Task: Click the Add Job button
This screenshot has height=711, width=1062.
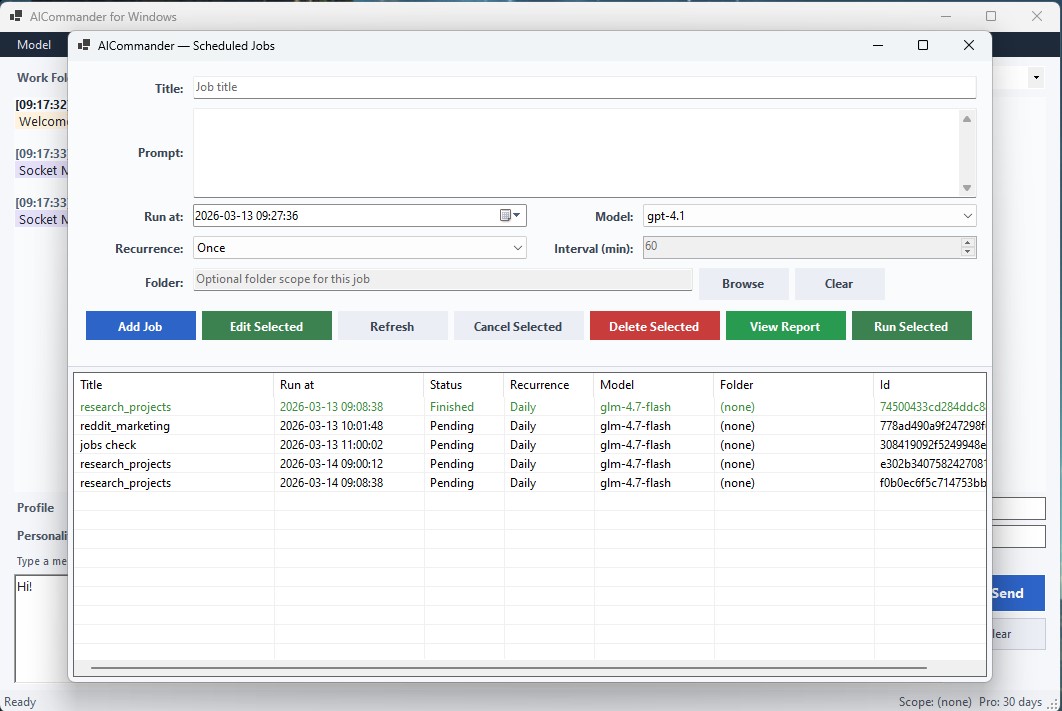Action: pos(140,325)
